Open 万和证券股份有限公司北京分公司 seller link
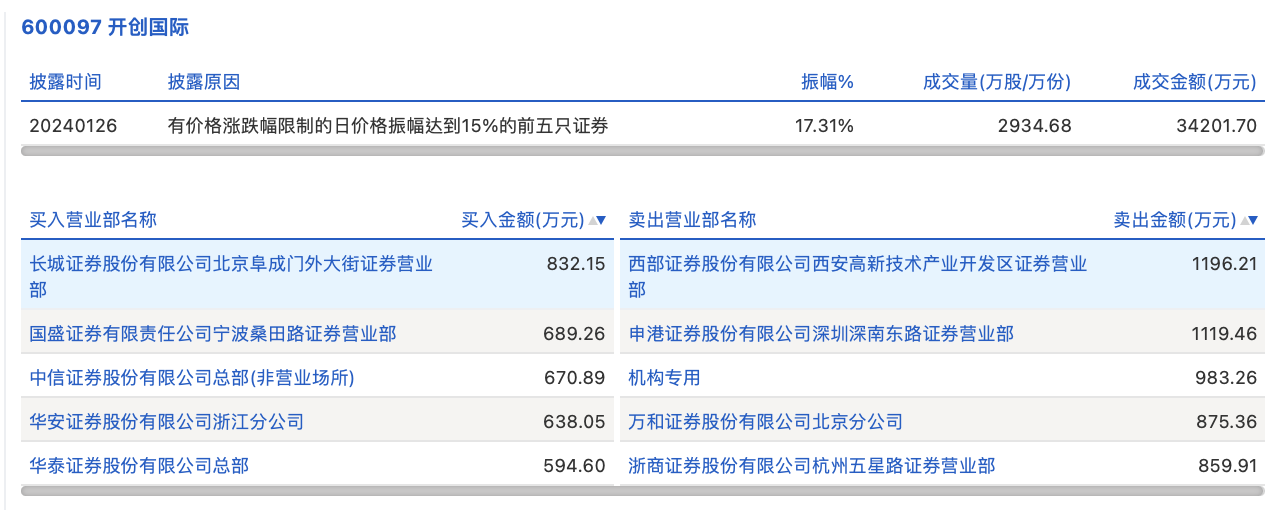Screen dimensions: 1276x510 (x=765, y=421)
